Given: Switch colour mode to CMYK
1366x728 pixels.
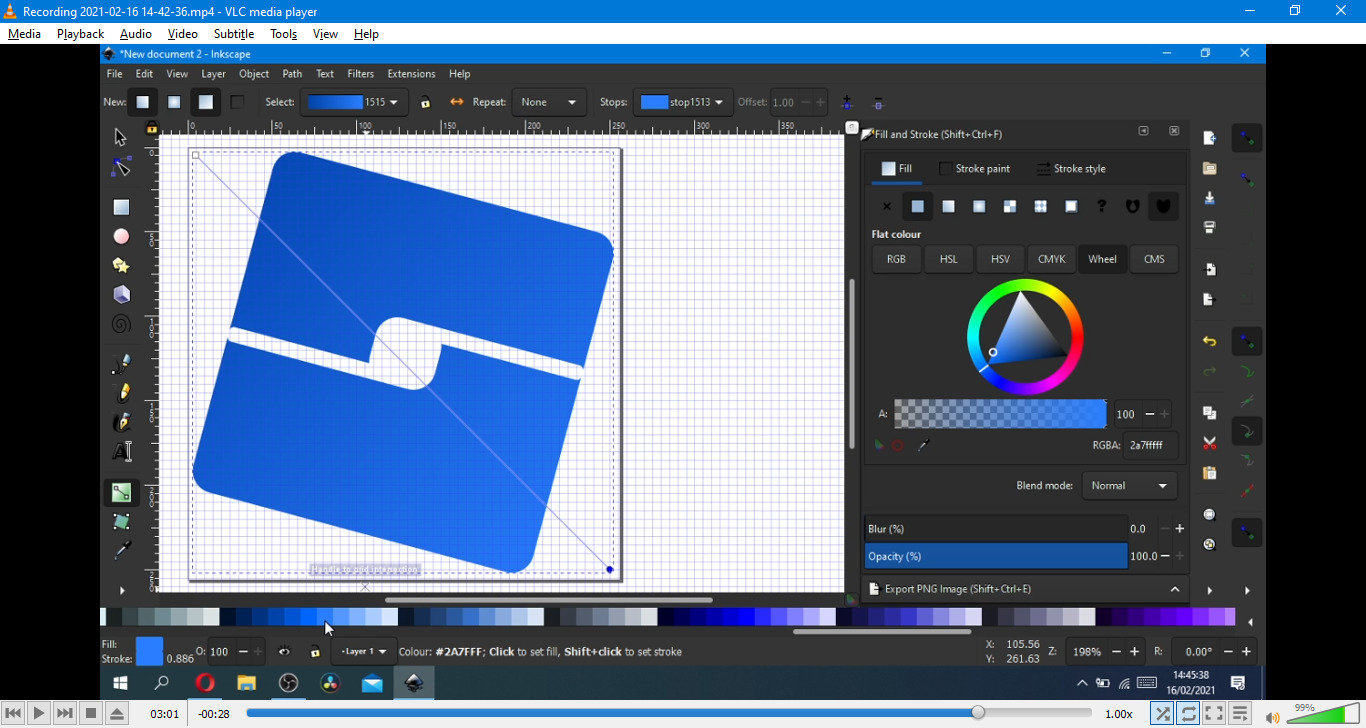Looking at the screenshot, I should click(1051, 259).
